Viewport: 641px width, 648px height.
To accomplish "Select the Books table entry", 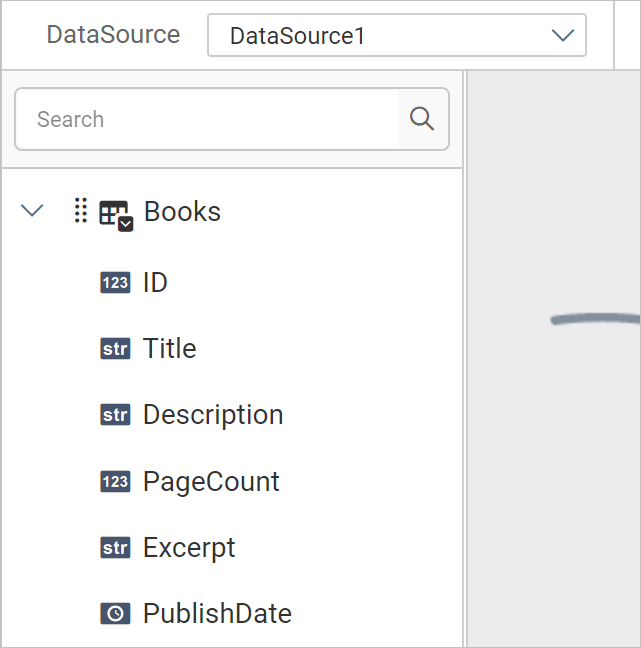I will (x=182, y=212).
